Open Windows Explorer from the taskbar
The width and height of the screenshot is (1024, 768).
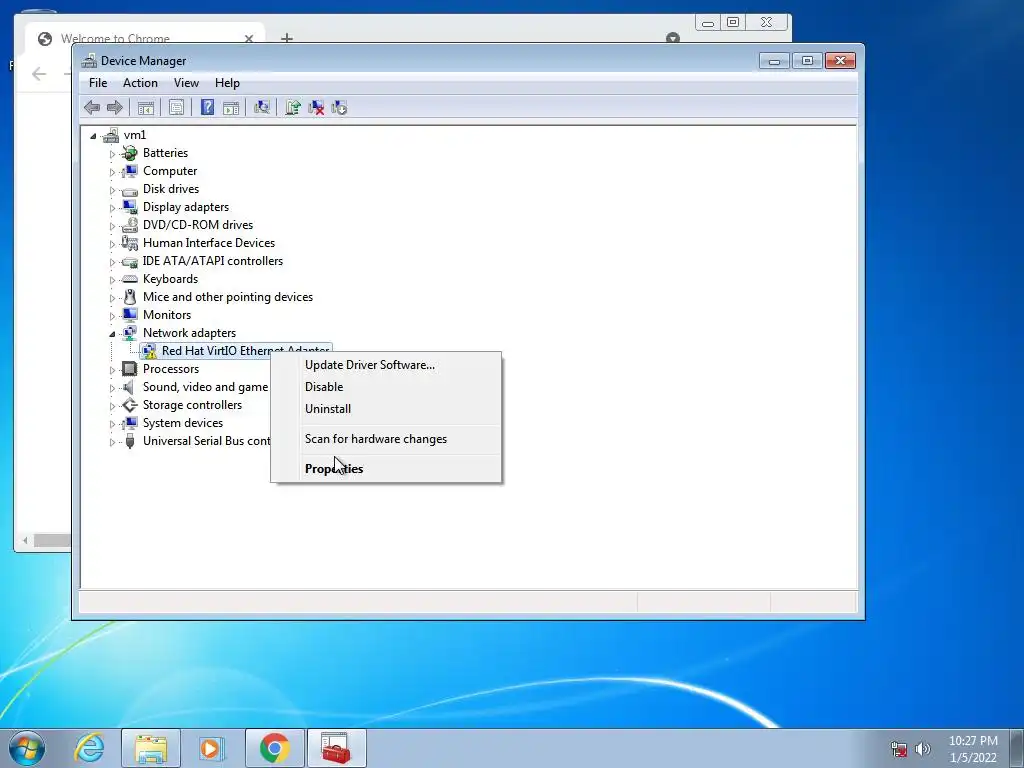(x=151, y=748)
